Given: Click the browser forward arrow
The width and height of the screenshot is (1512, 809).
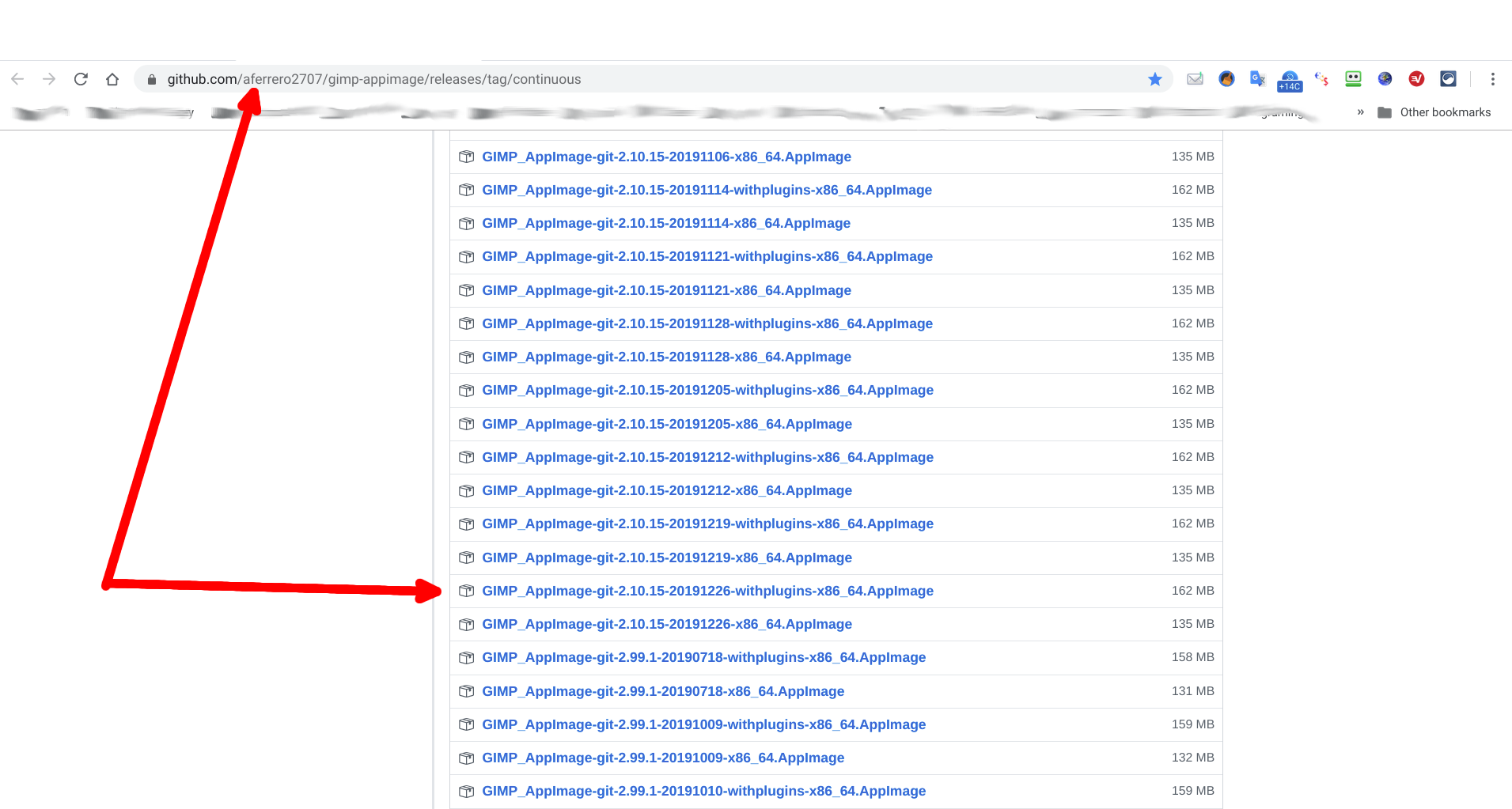Looking at the screenshot, I should coord(49,79).
